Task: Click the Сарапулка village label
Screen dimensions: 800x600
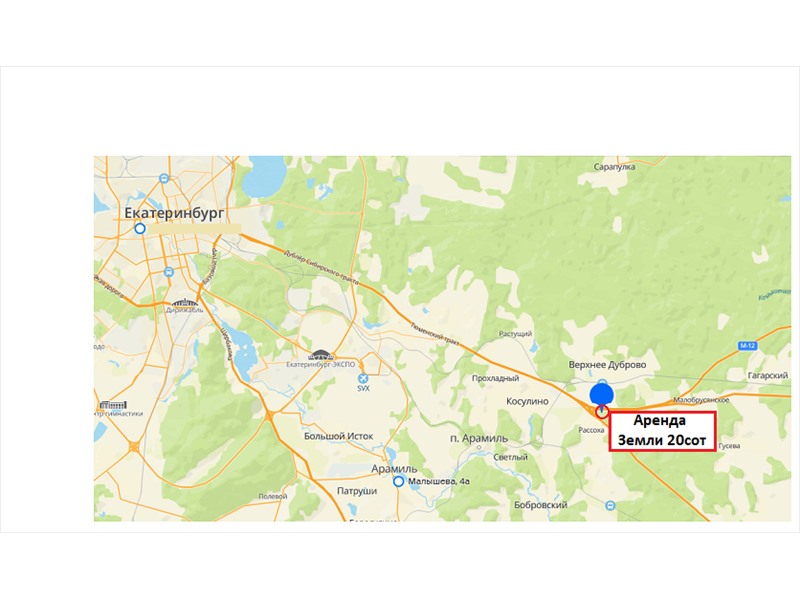Action: (614, 167)
